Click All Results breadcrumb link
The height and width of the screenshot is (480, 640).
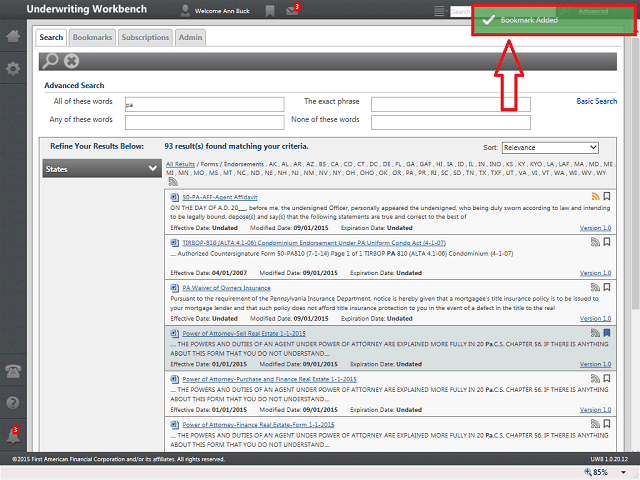click(x=180, y=164)
